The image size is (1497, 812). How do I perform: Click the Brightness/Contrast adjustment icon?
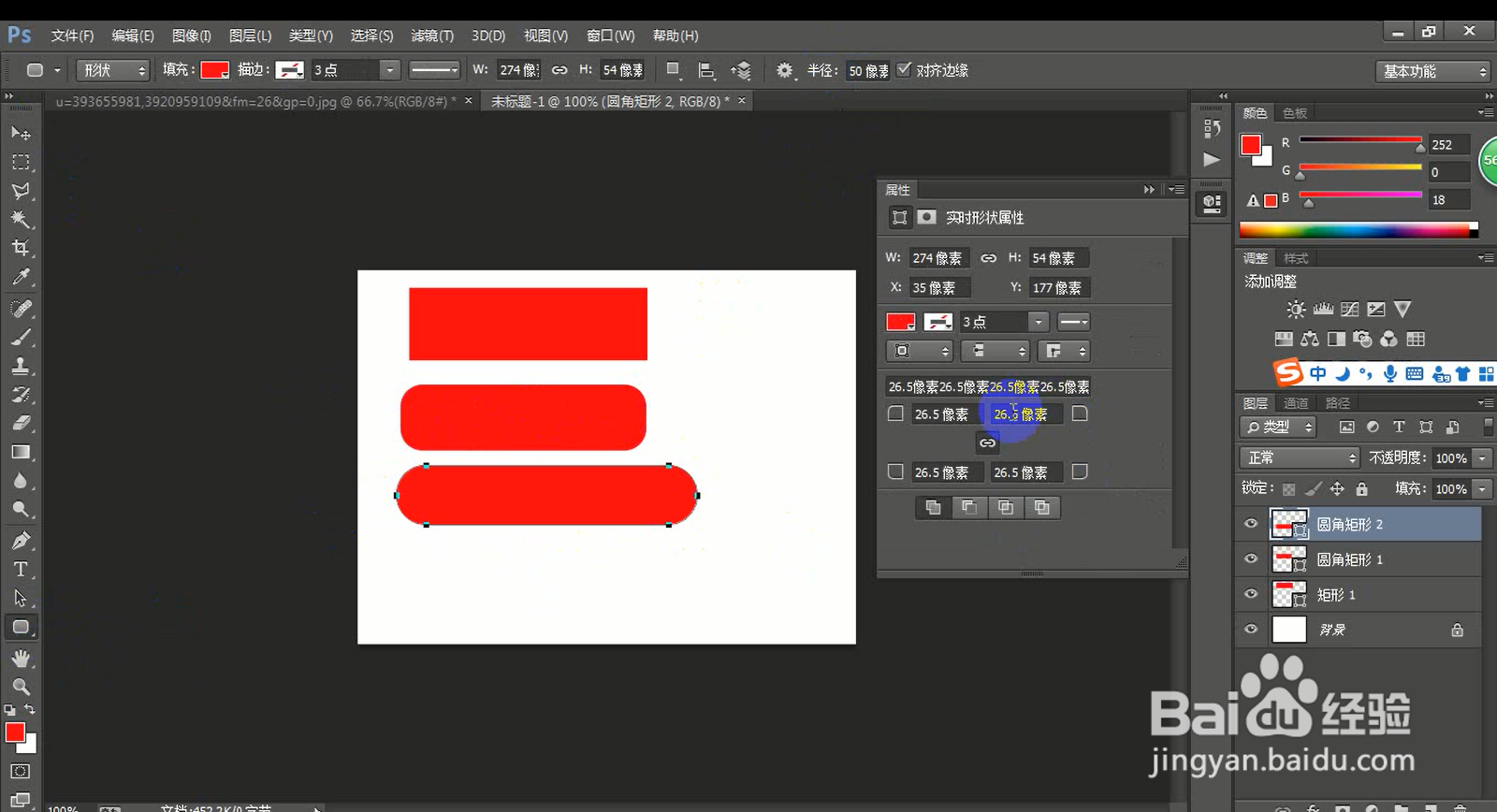pos(1296,310)
